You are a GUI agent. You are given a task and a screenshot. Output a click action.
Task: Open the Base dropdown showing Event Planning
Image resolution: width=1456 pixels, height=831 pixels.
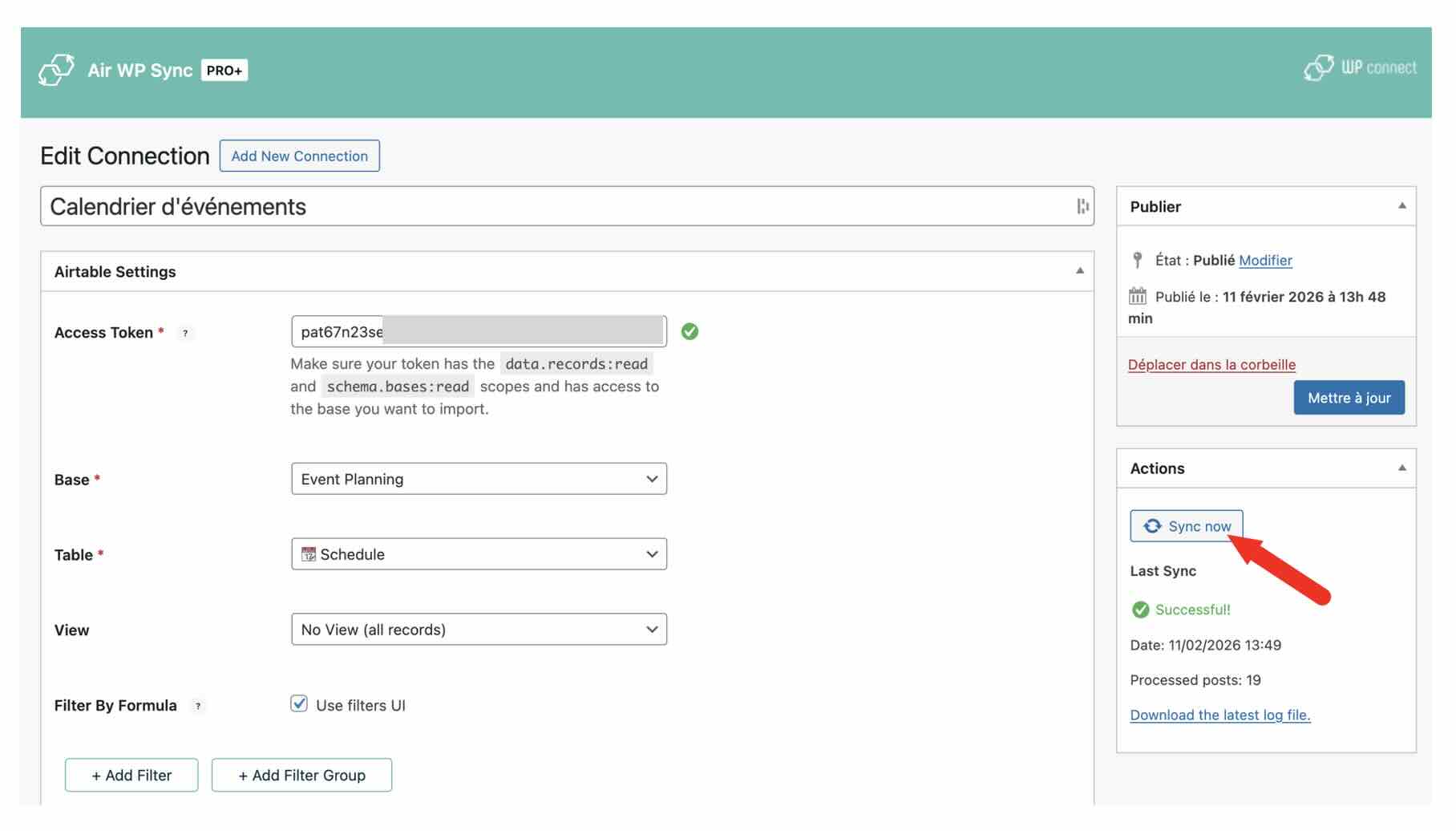479,479
